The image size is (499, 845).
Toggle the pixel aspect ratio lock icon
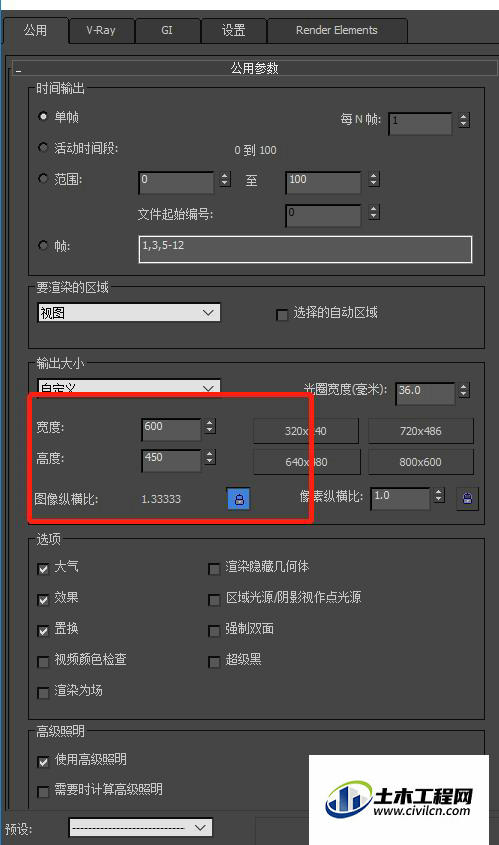467,498
